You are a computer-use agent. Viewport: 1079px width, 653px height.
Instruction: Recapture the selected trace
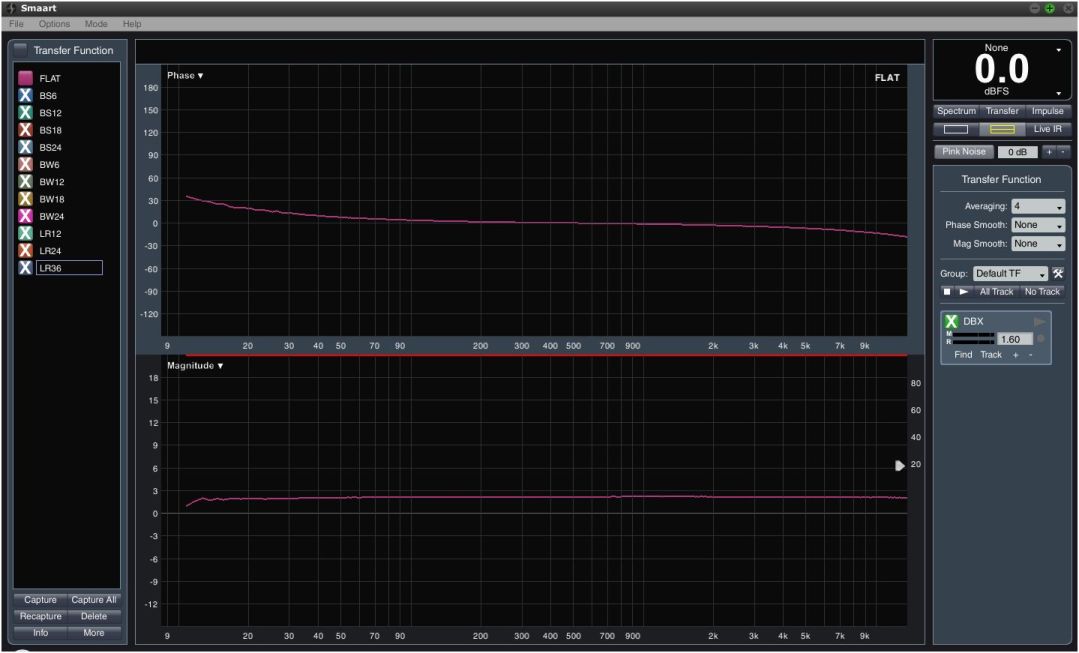40,617
